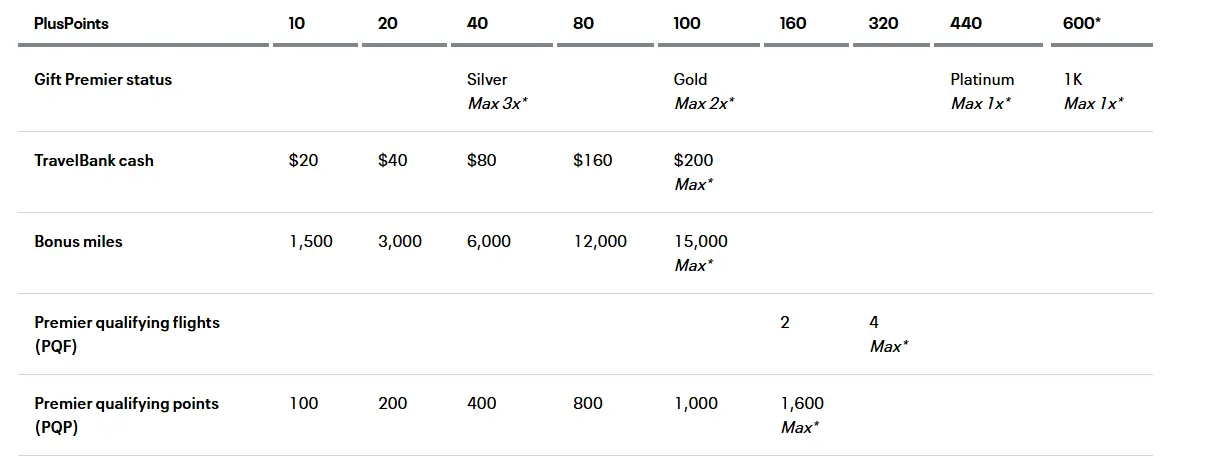Select the 12,000 bonus miles value

click(x=600, y=241)
